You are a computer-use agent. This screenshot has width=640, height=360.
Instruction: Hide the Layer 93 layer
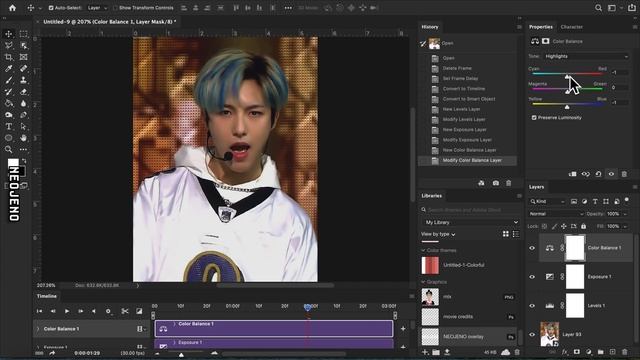532,335
